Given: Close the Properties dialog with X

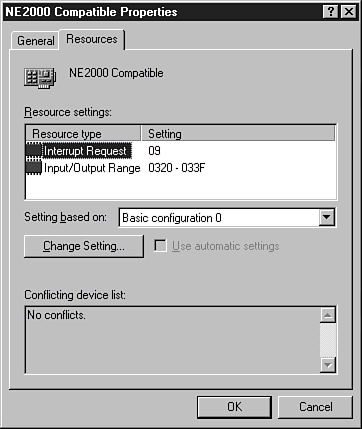Looking at the screenshot, I should 349,12.
